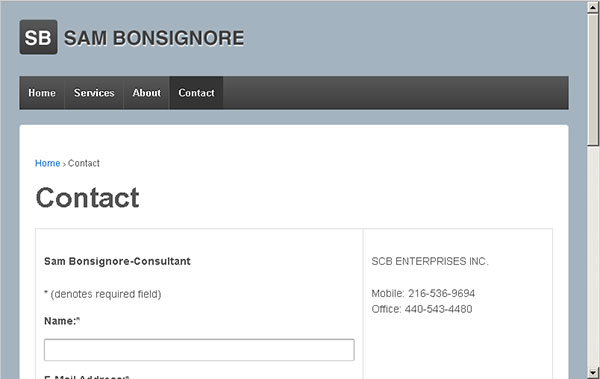600x379 pixels.
Task: Click the scrollbar down arrow
Action: click(593, 372)
